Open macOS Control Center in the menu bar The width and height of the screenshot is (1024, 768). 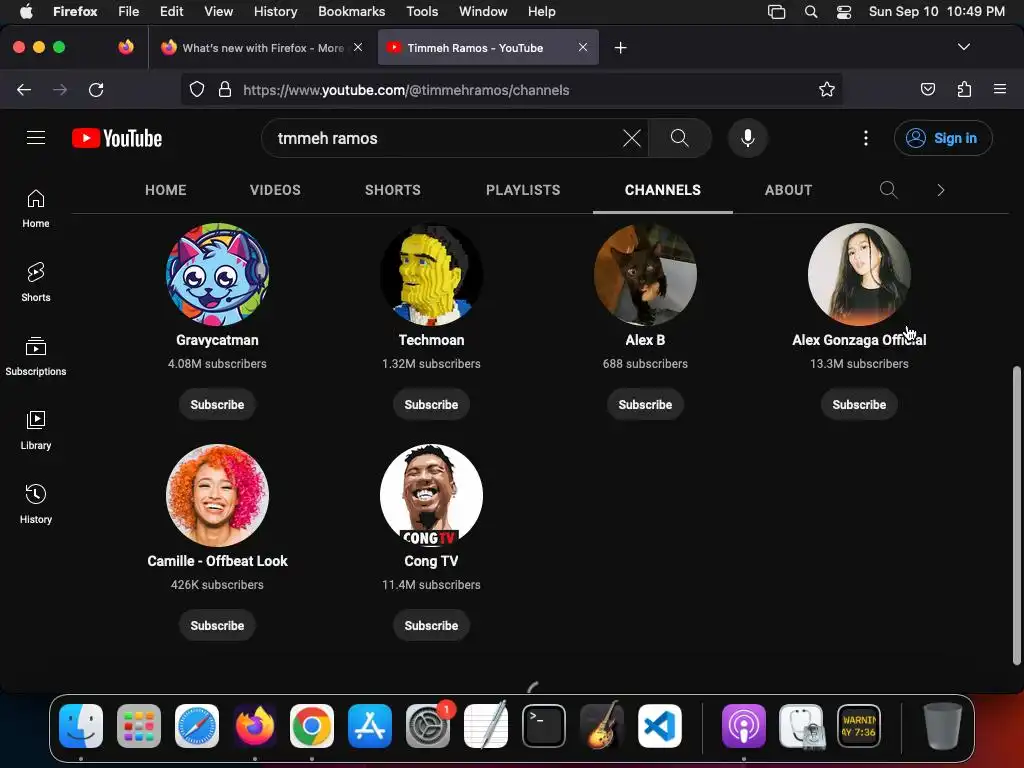click(844, 12)
